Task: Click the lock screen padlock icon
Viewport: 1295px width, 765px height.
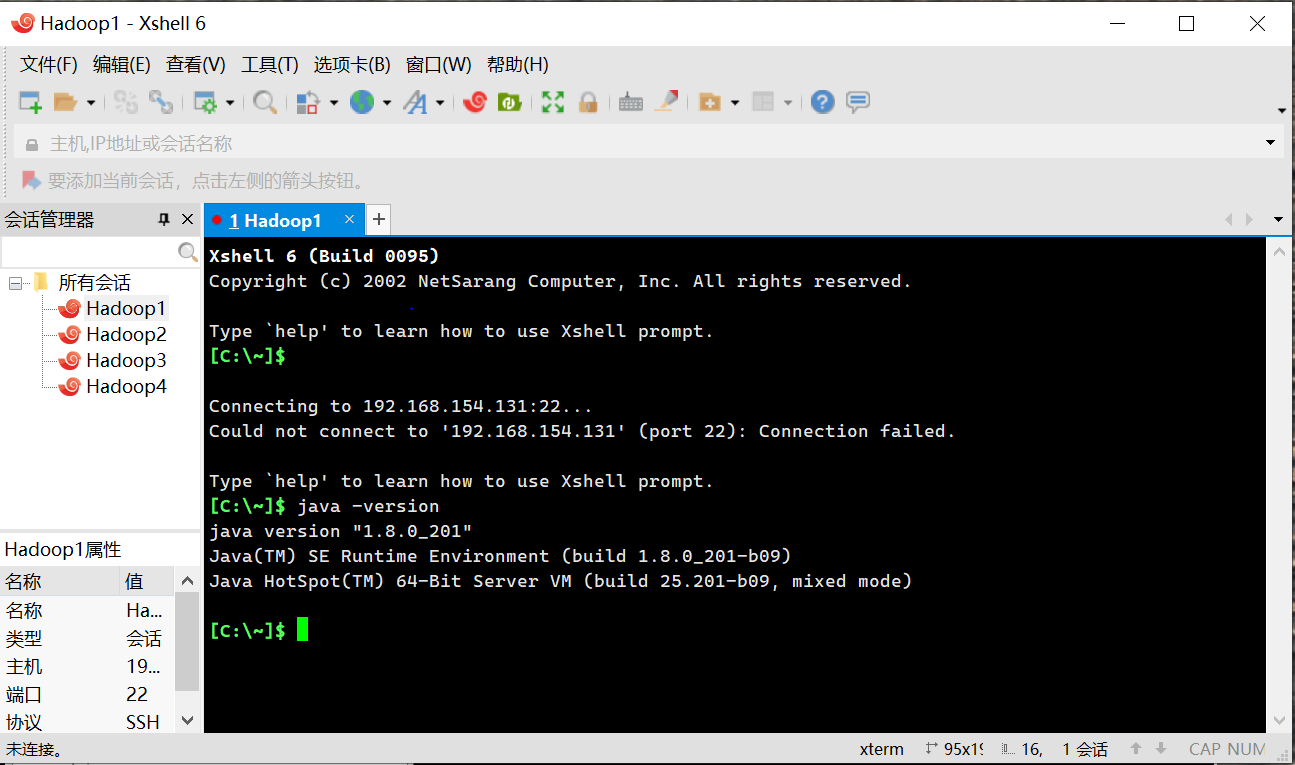Action: [588, 102]
